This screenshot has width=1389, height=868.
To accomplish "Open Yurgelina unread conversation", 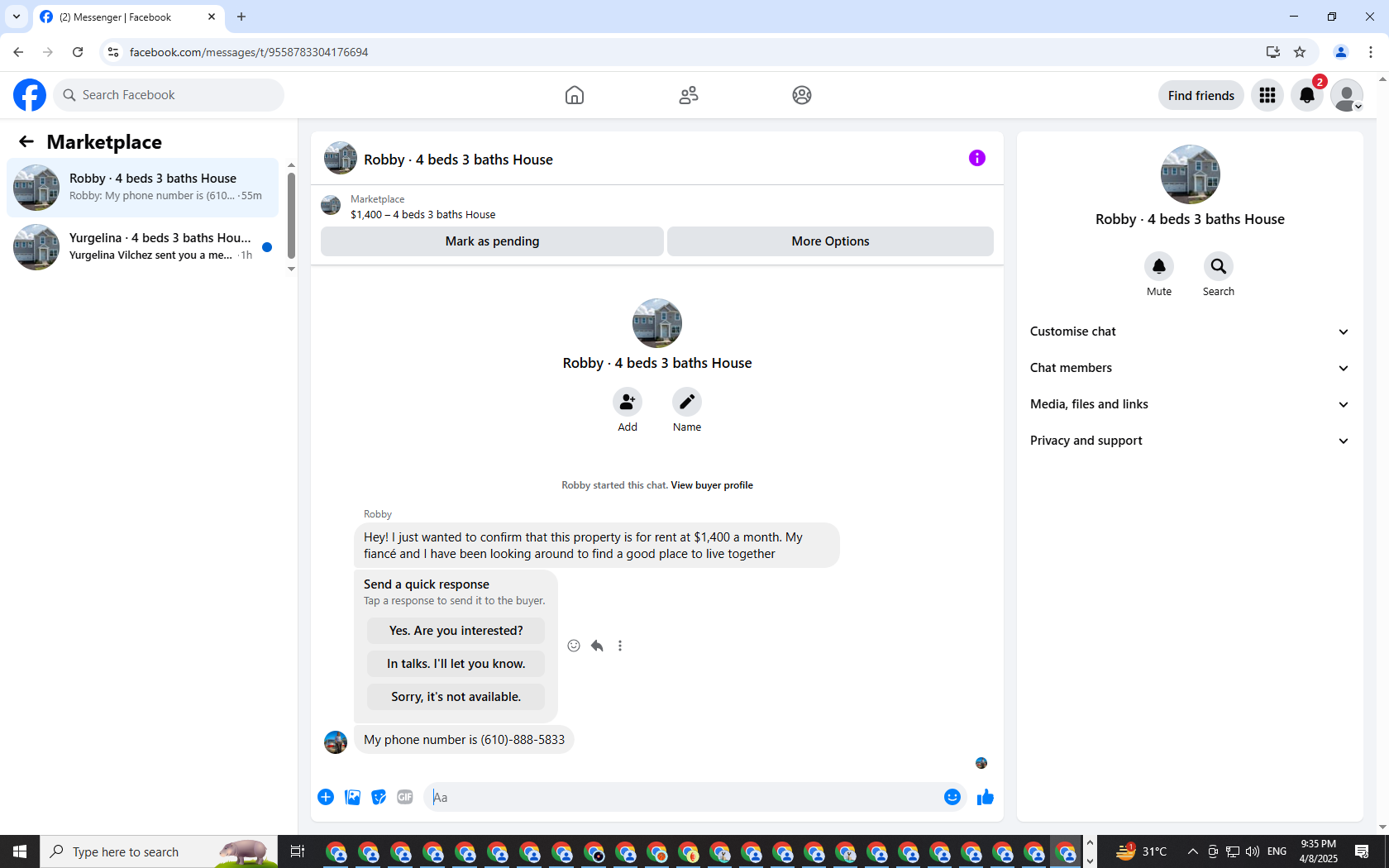I will (143, 247).
